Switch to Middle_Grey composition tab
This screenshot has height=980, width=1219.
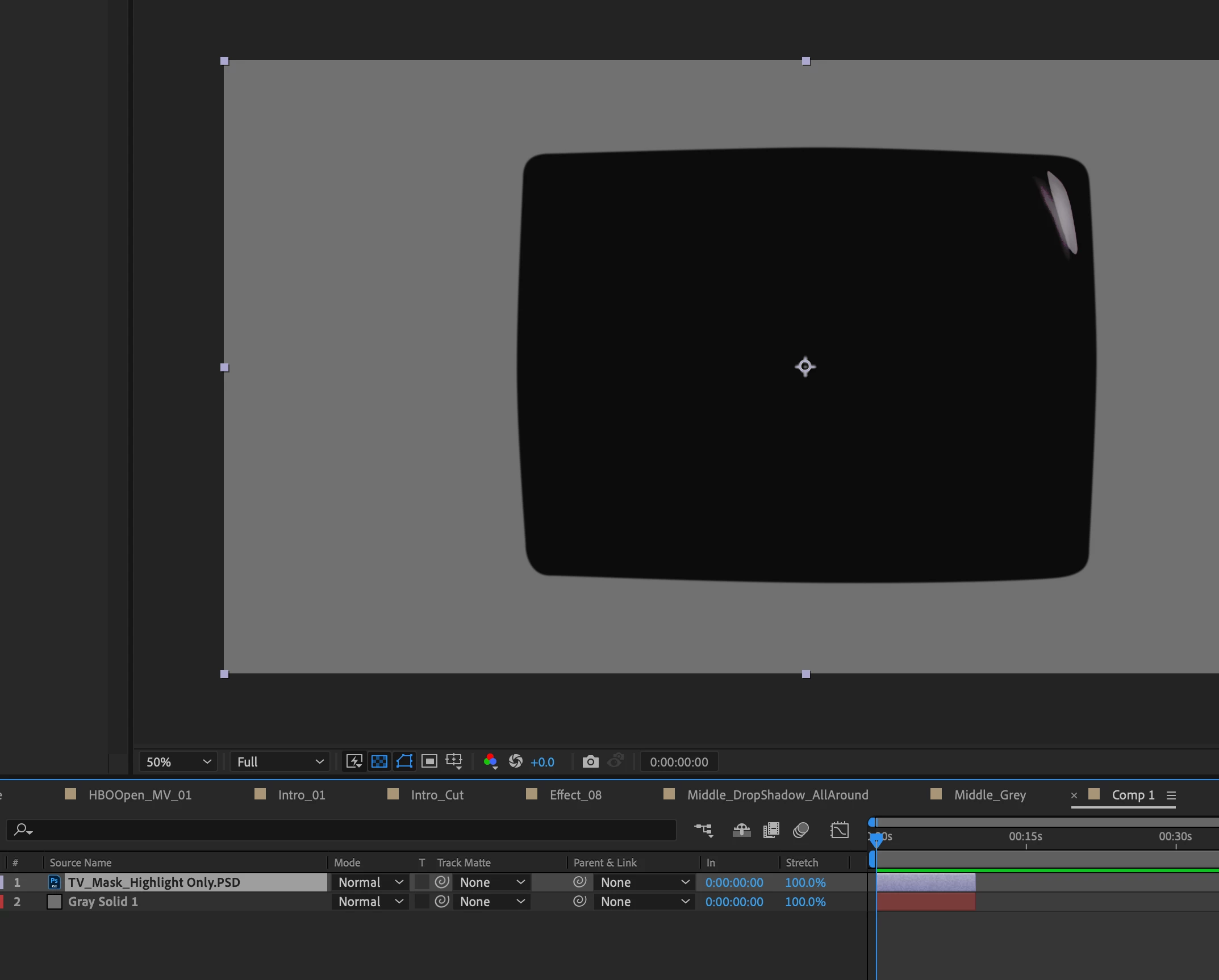coord(990,795)
